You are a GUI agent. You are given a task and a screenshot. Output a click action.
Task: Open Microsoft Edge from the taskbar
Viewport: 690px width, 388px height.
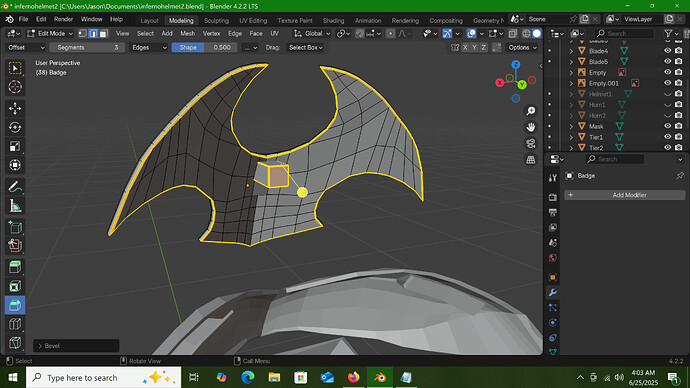248,377
